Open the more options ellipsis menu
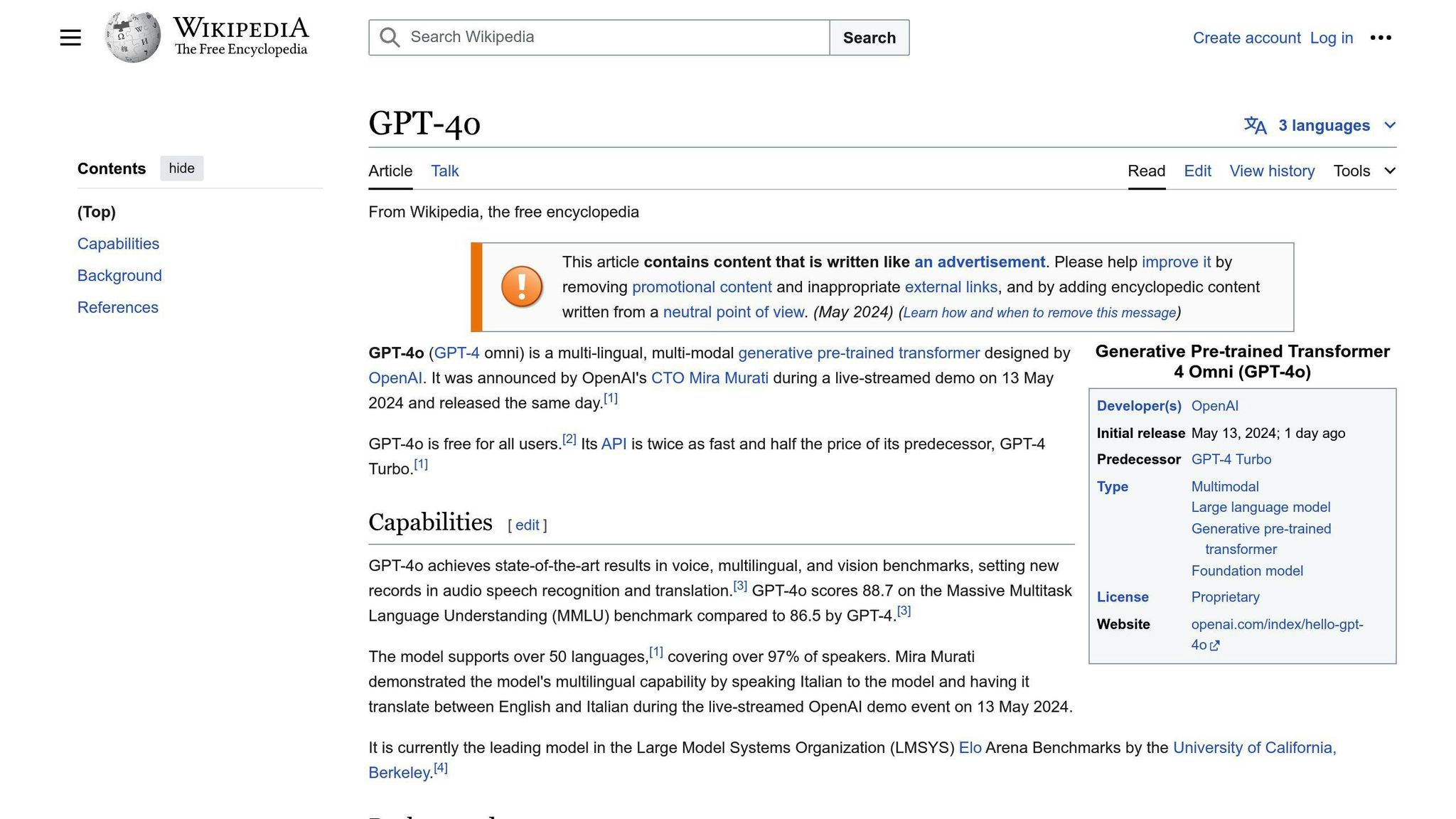The height and width of the screenshot is (819, 1456). coord(1381,38)
